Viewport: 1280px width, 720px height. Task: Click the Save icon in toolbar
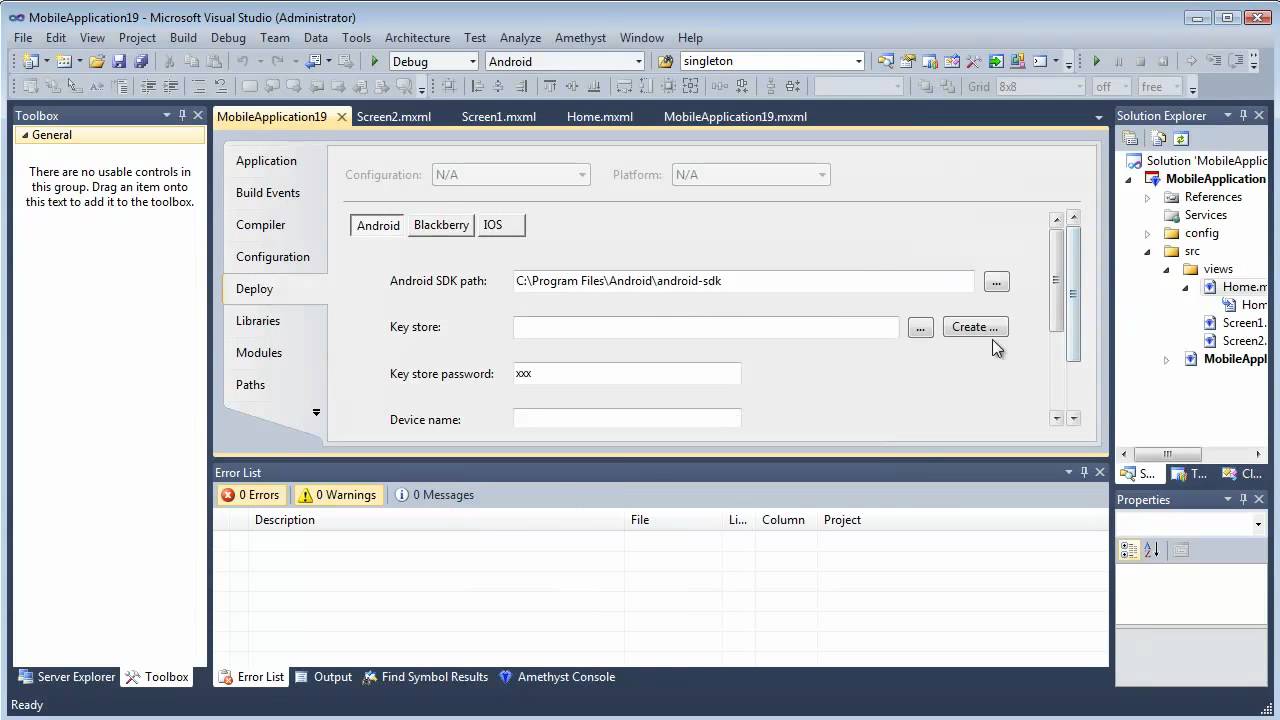(x=120, y=61)
